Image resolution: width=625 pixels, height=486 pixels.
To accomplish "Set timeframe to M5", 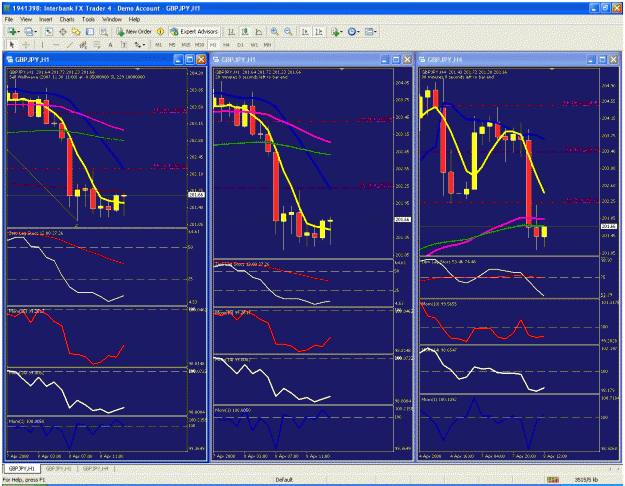I will [172, 45].
